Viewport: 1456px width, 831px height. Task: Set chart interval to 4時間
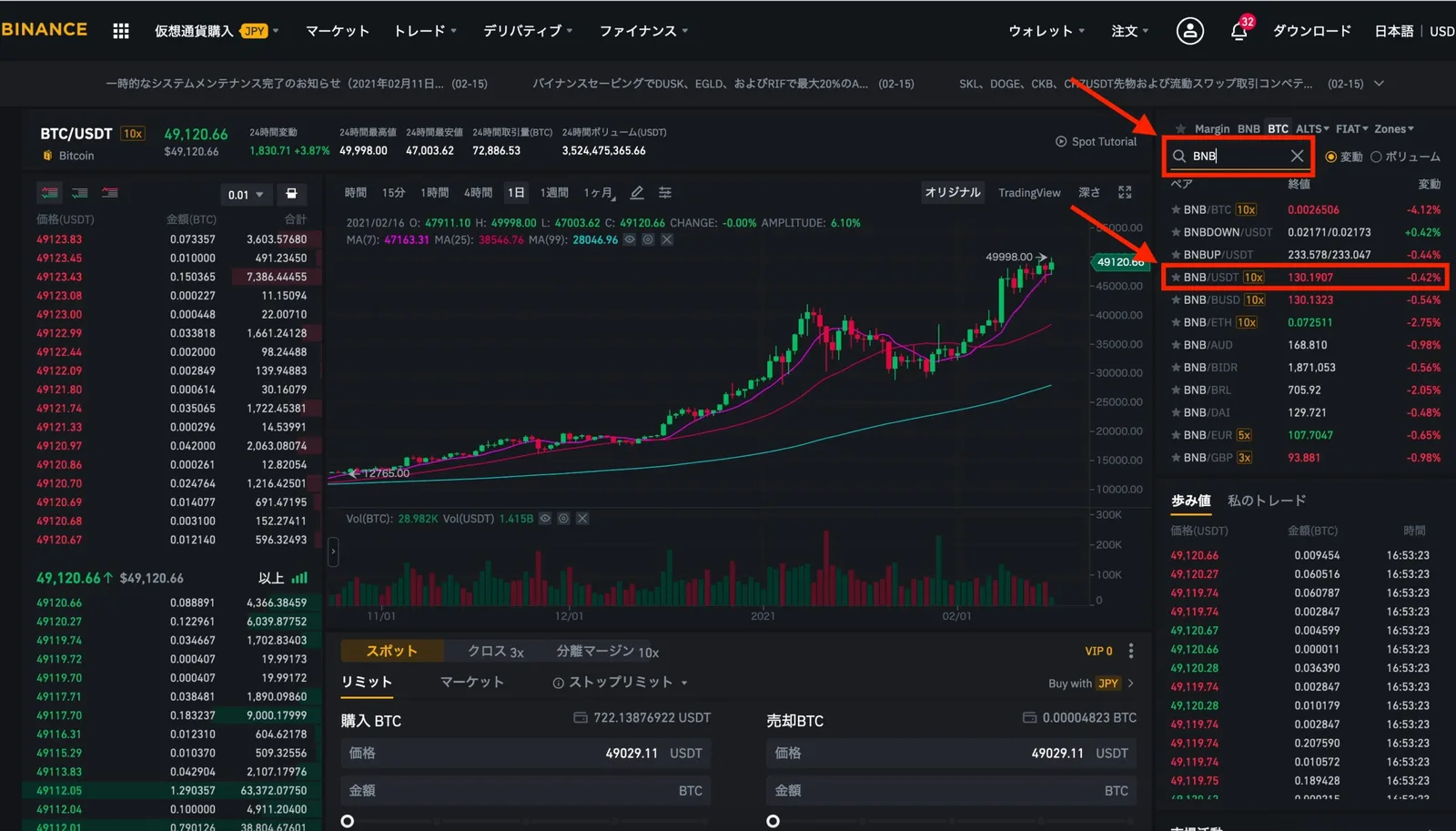478,193
